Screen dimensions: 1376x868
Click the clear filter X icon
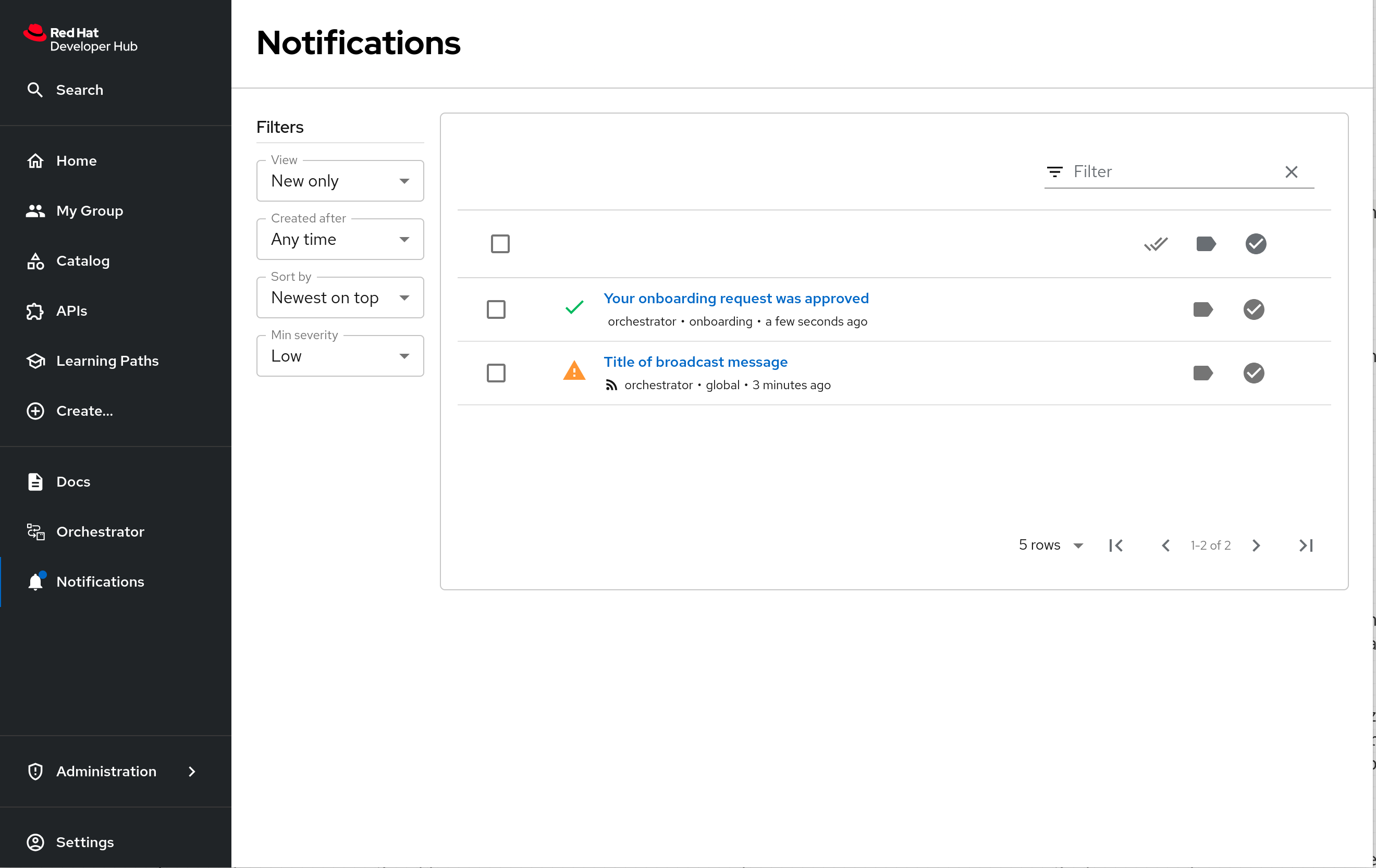[1291, 172]
